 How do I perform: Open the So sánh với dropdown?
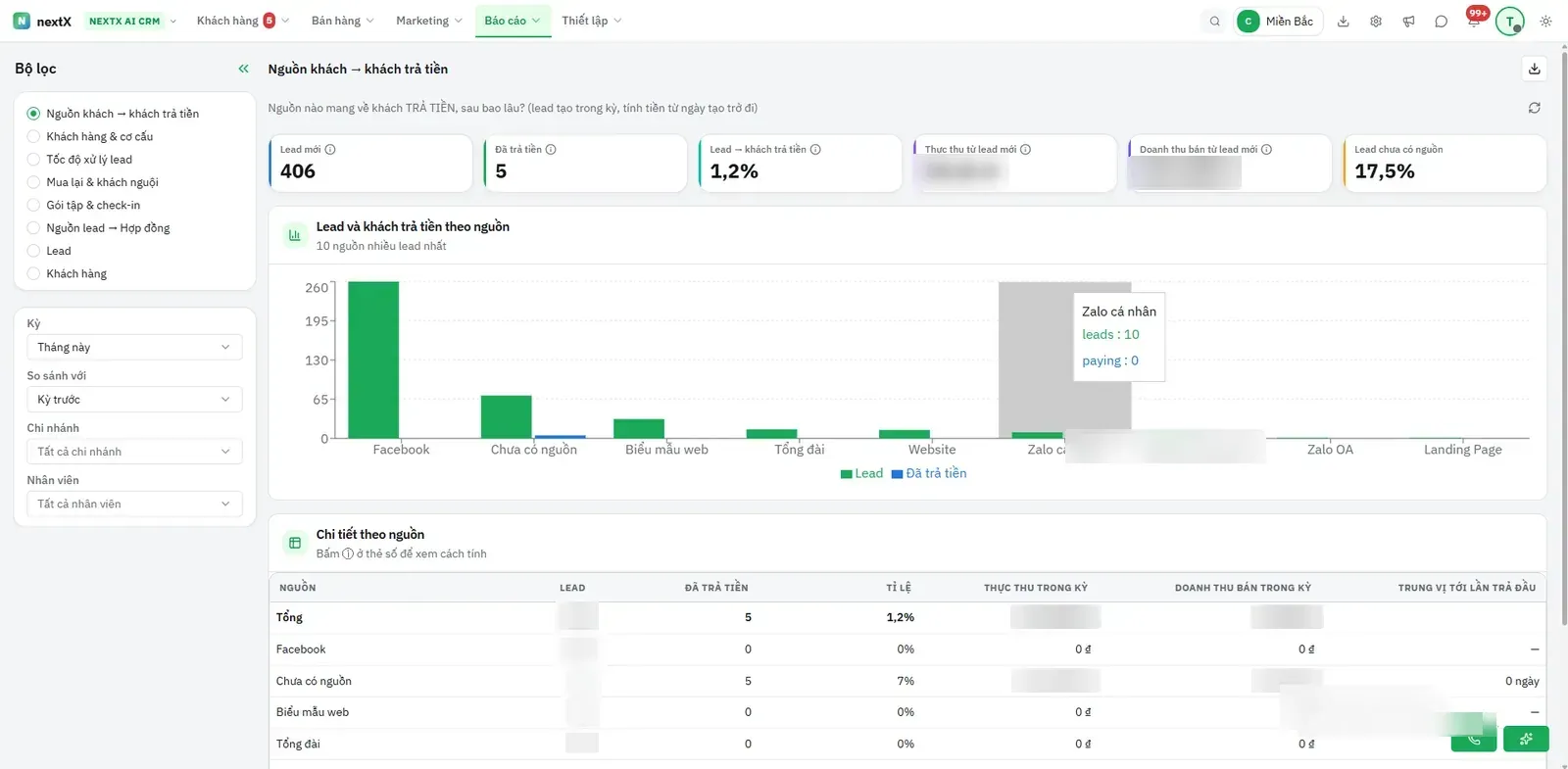pos(134,400)
